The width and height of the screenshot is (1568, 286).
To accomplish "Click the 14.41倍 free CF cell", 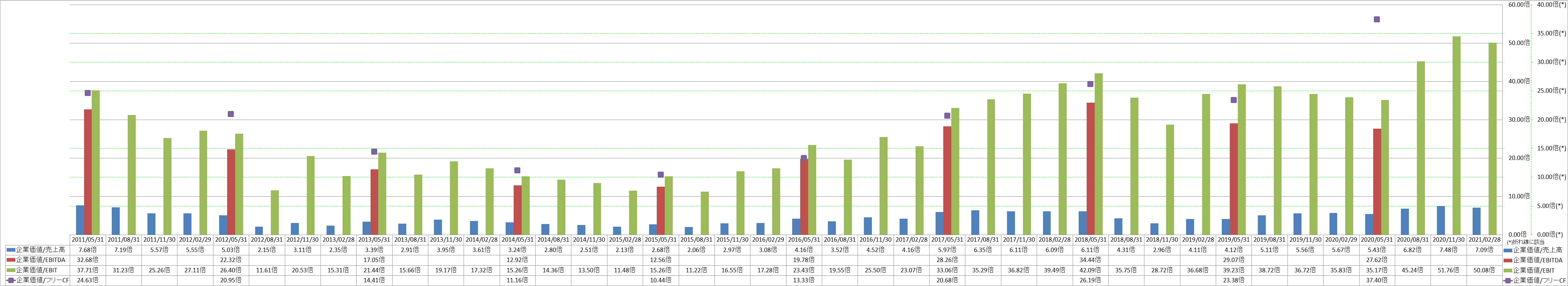I will coord(374,280).
